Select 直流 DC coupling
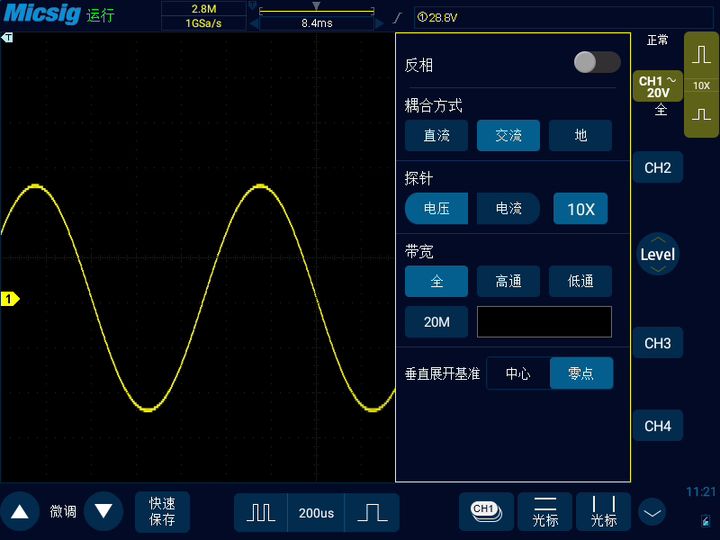 (x=436, y=135)
